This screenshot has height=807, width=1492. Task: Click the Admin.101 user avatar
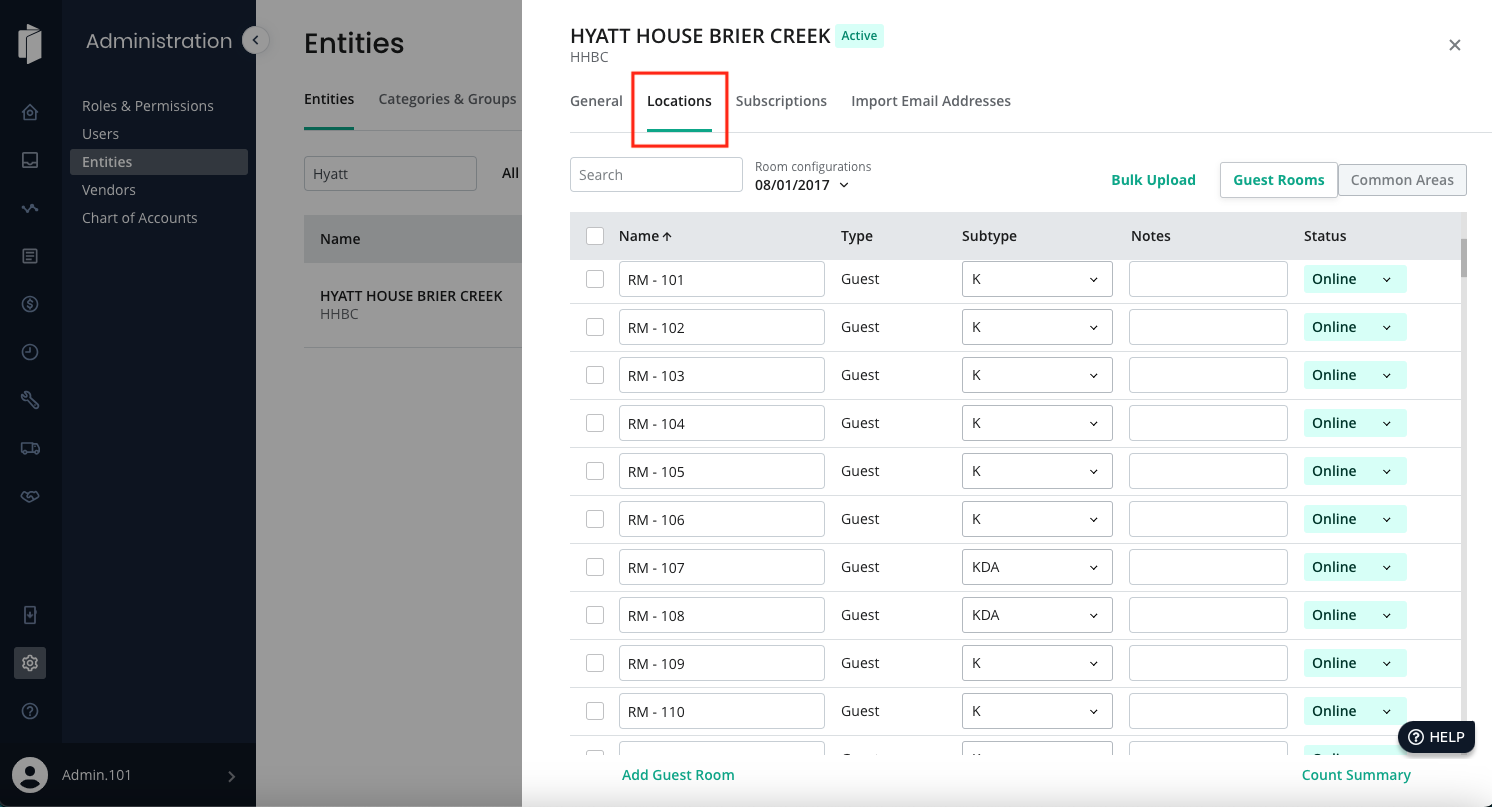coord(30,775)
